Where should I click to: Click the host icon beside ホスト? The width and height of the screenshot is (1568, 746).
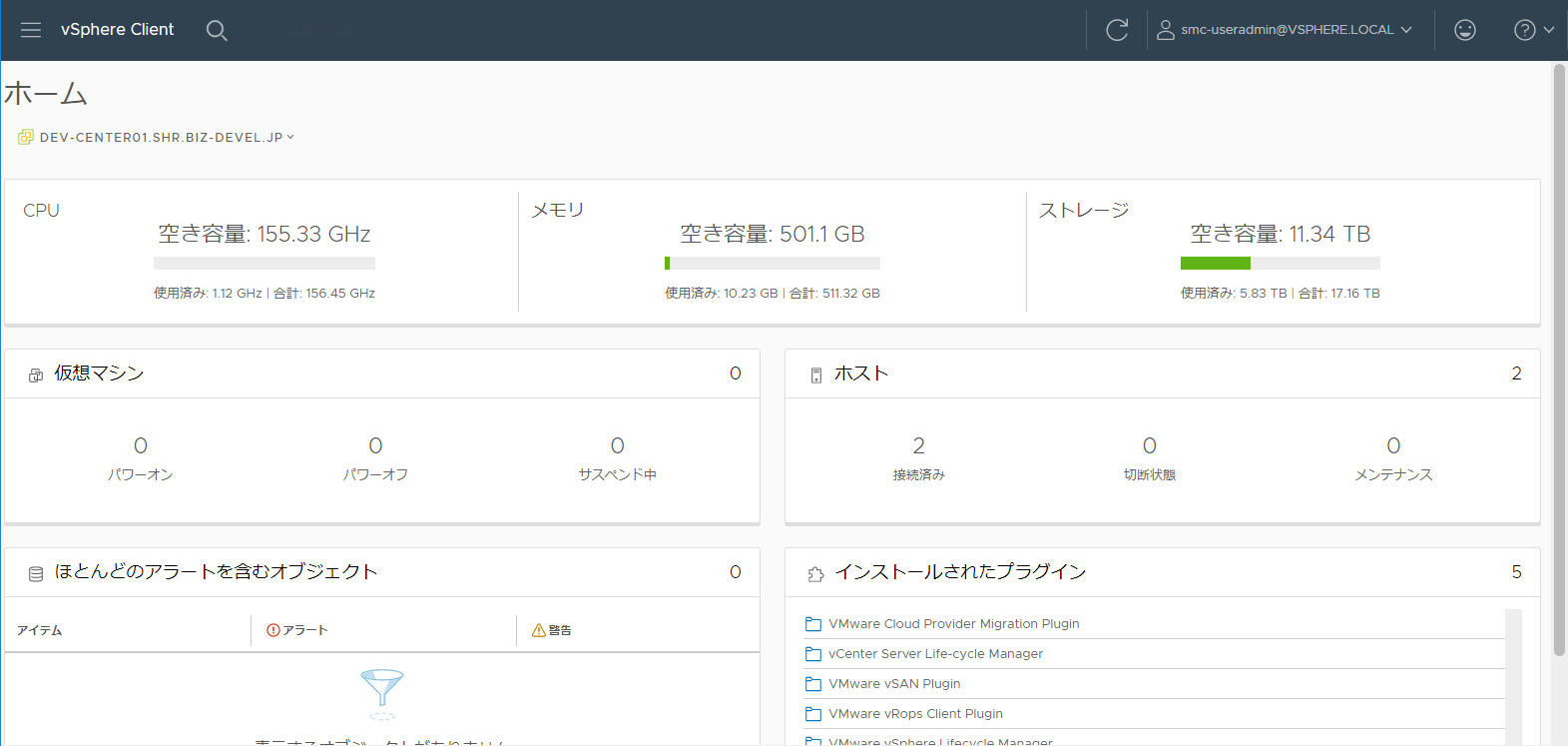coord(816,375)
